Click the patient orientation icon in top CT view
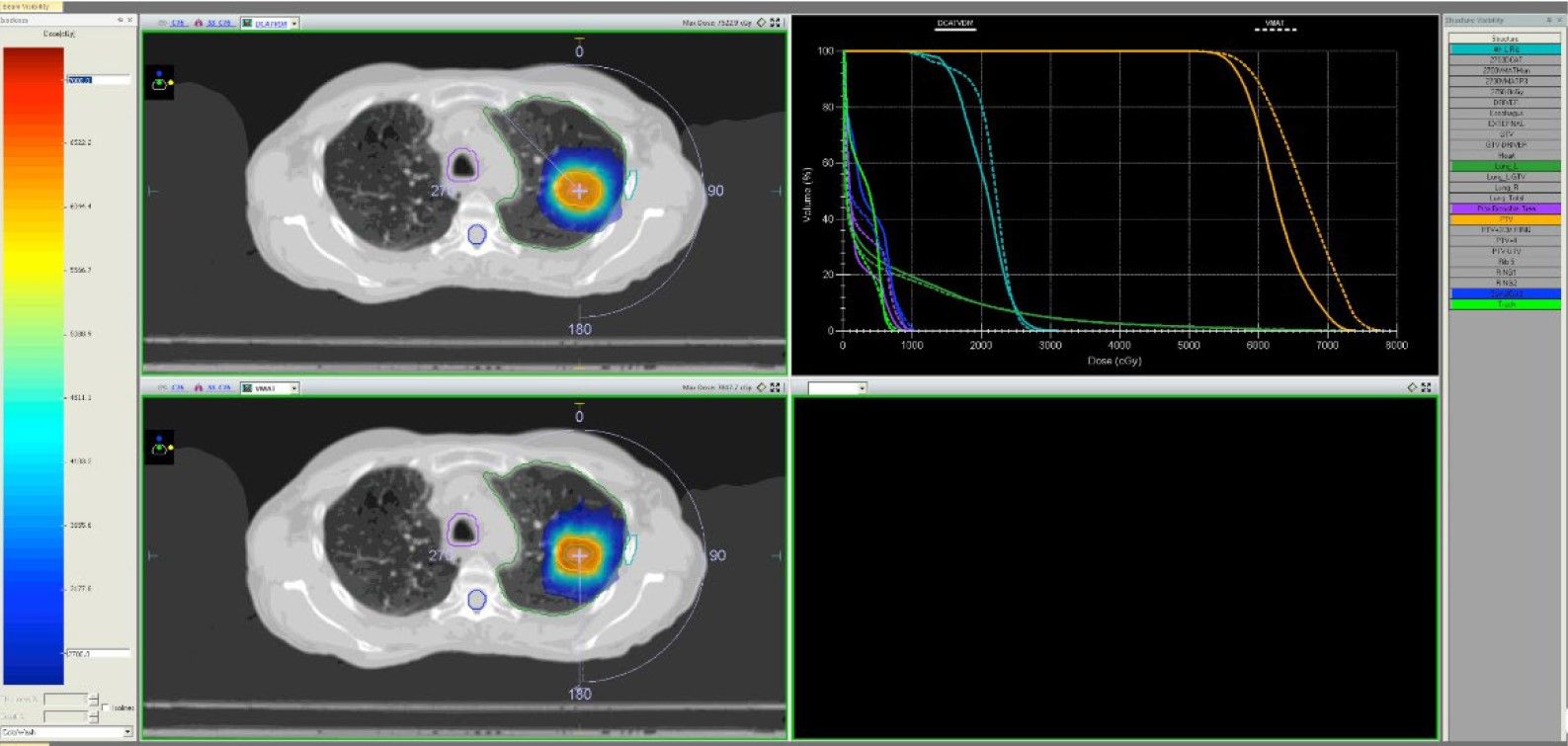Viewport: 1568px width, 746px height. pyautogui.click(x=159, y=83)
